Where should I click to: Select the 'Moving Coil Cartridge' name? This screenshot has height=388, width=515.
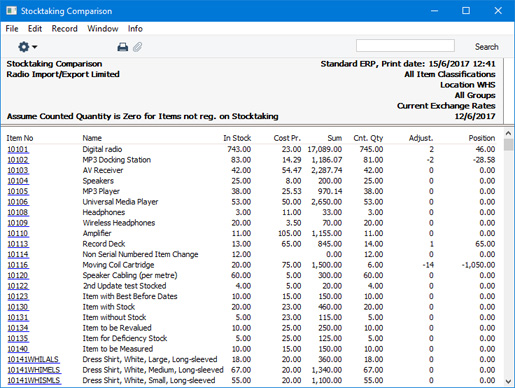[118, 265]
